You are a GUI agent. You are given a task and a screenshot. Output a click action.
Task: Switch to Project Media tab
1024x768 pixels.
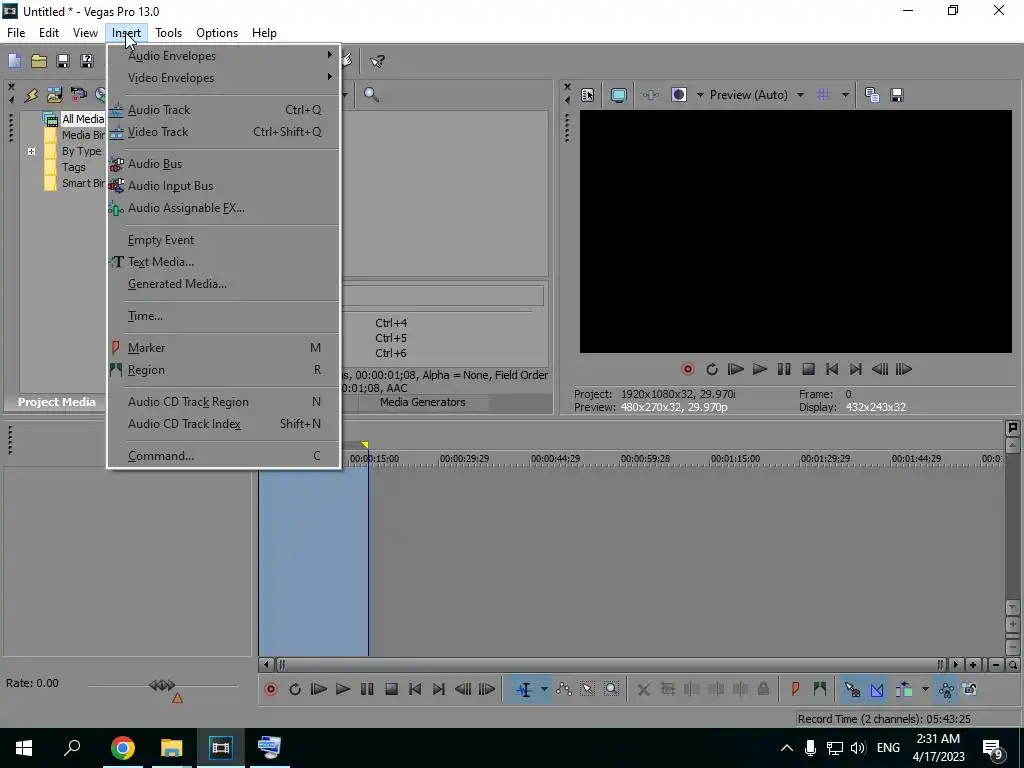56,402
